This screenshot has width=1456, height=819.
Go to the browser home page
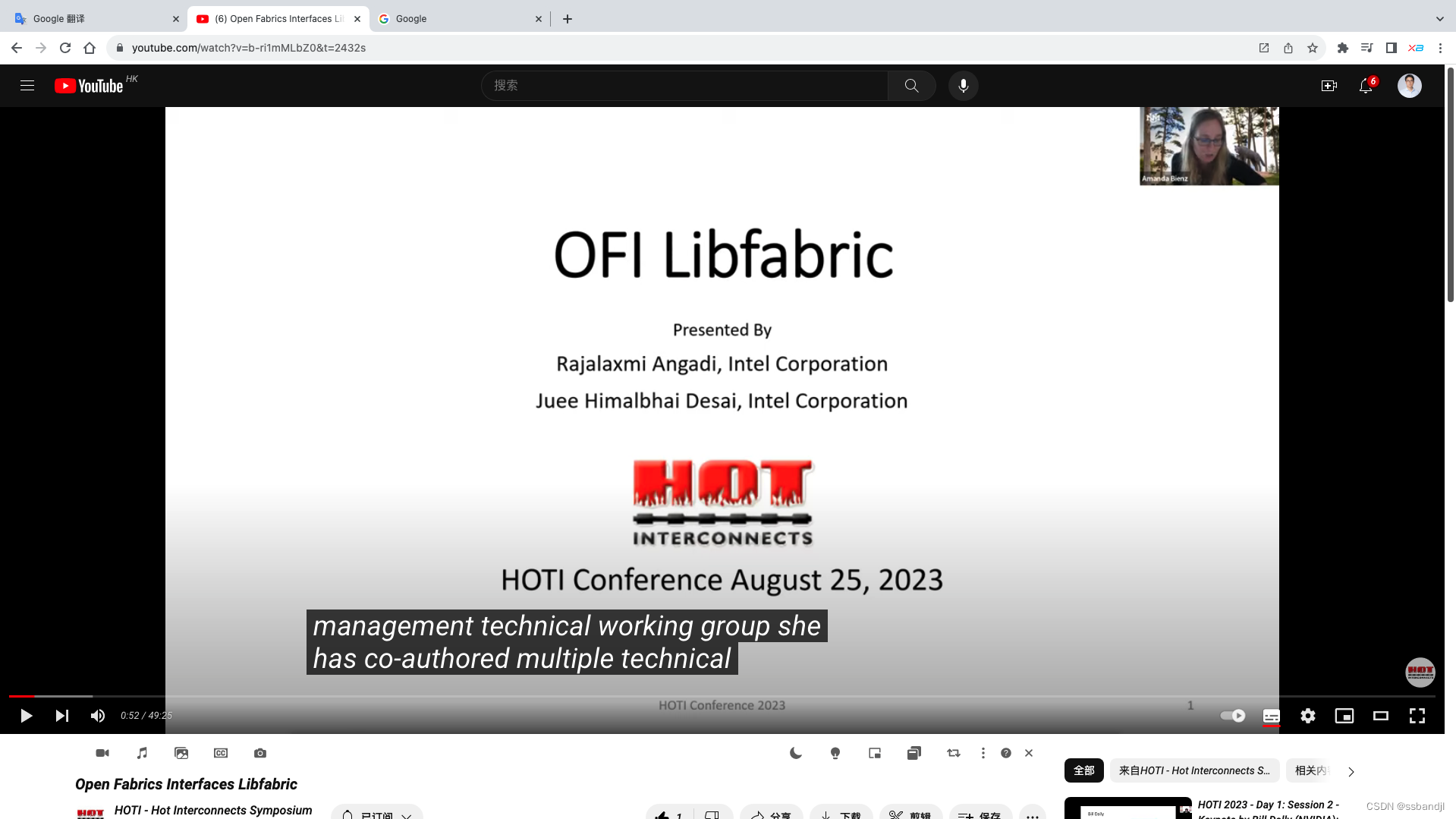(90, 48)
